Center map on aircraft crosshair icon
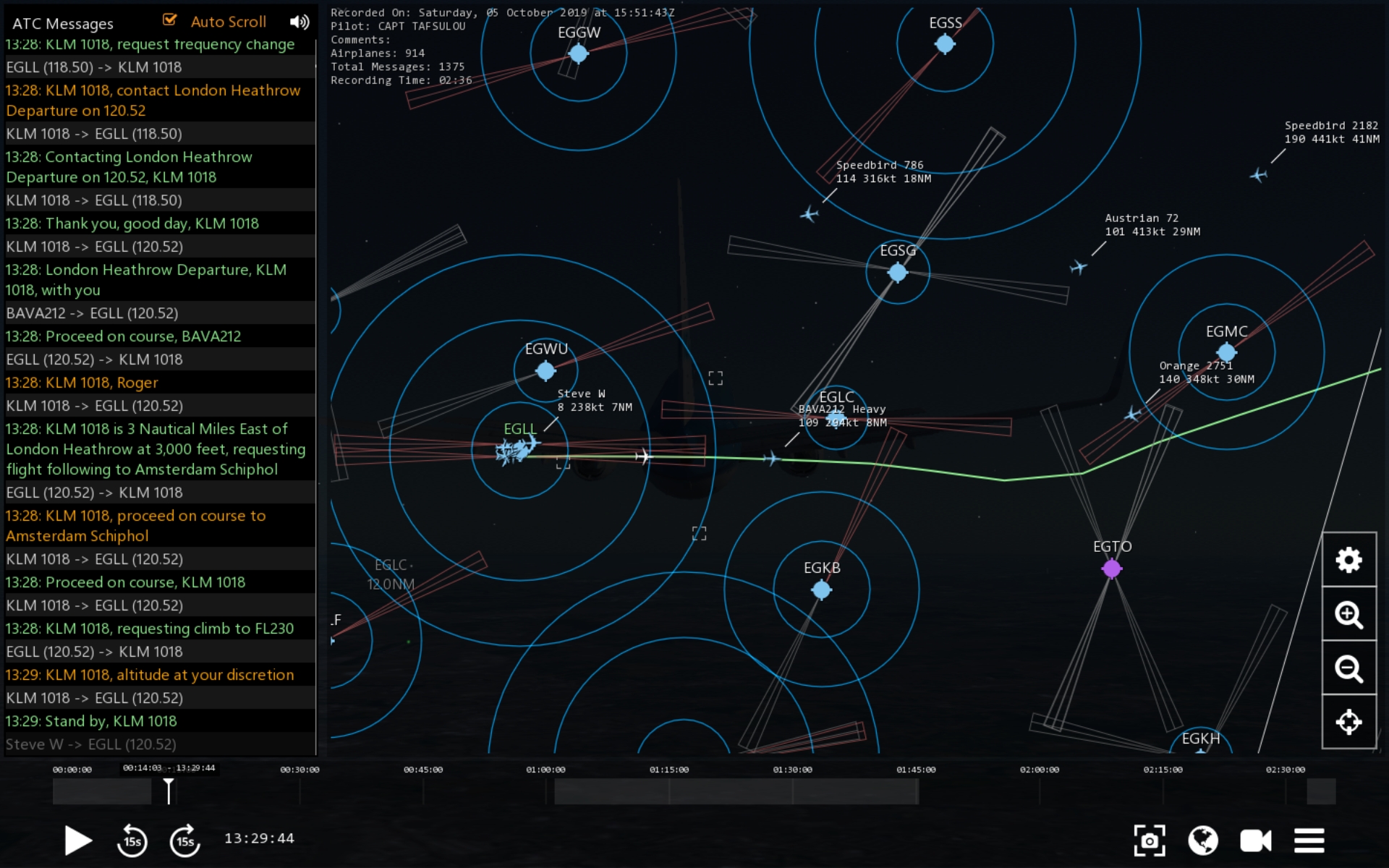 [x=1348, y=722]
